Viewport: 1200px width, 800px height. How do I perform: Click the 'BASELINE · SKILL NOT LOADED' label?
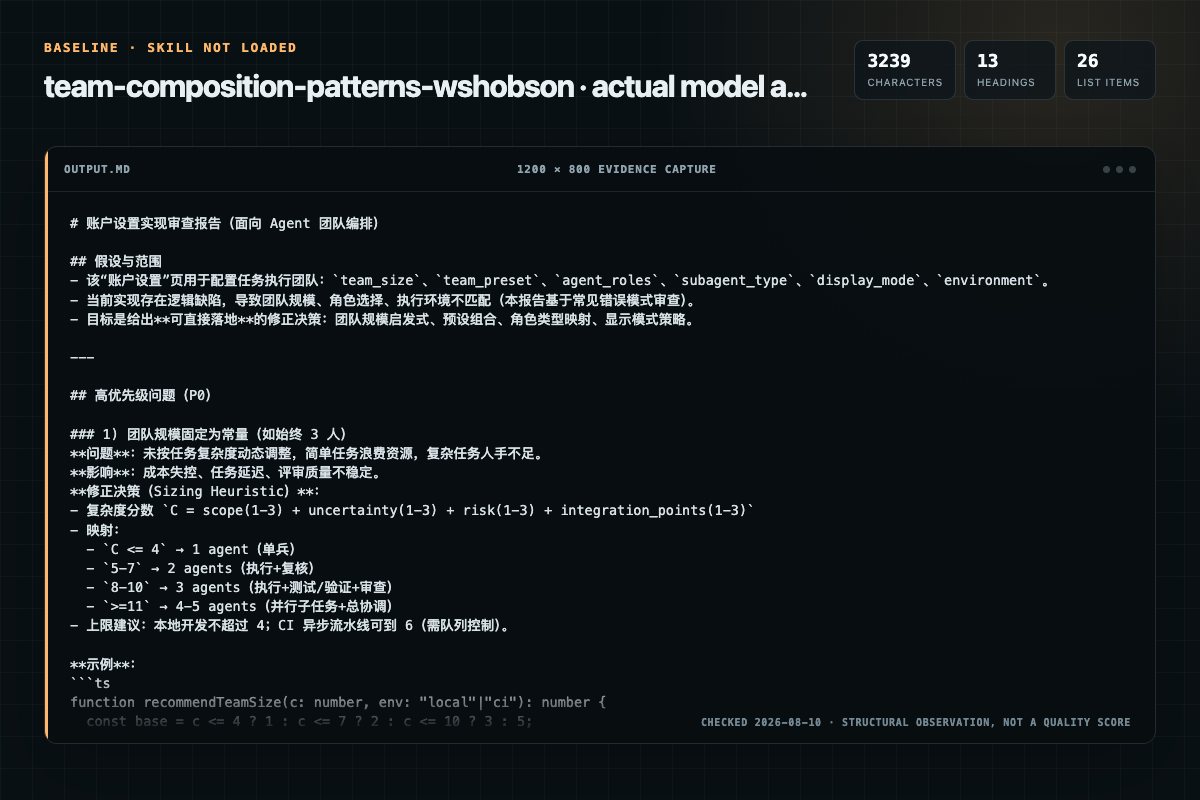click(x=170, y=47)
